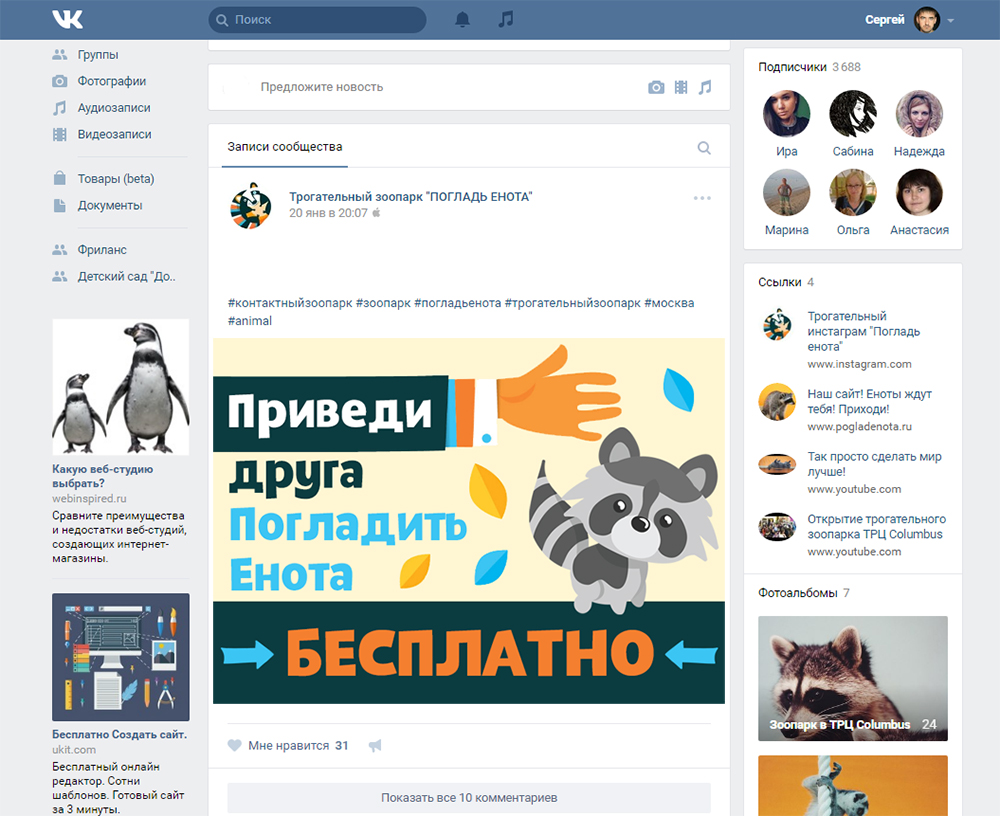Open ad Бесплатно Создать сайт link
This screenshot has height=816, width=1000.
pos(119,734)
